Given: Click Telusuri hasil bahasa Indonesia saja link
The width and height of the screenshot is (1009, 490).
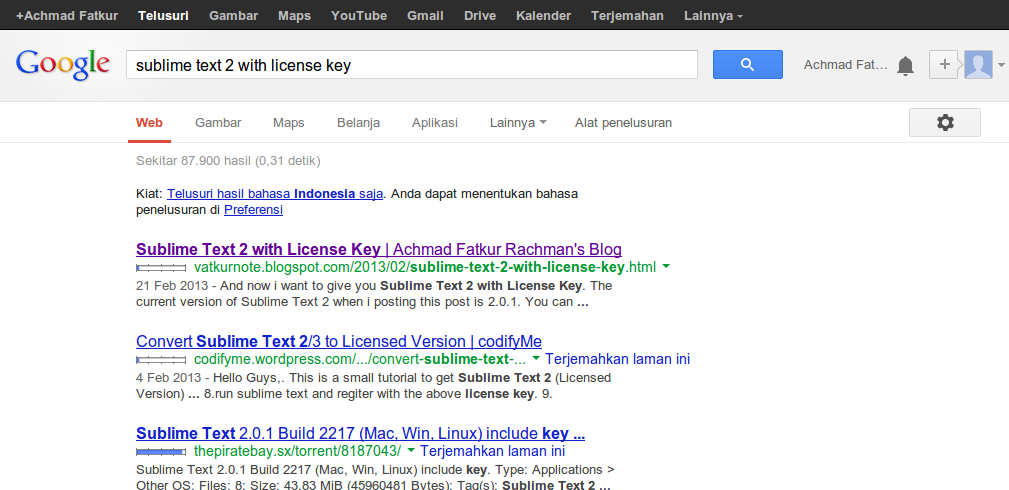Looking at the screenshot, I should [275, 194].
